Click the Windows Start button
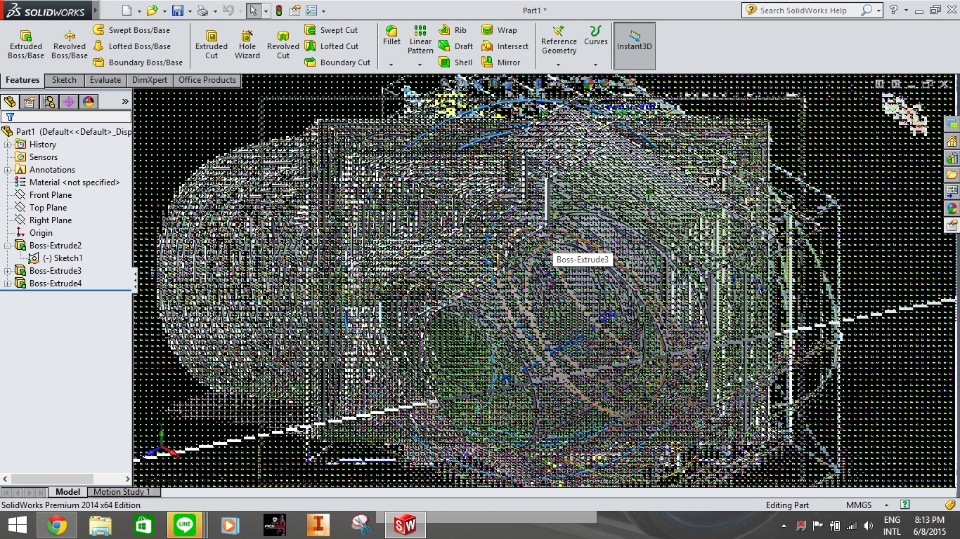960x539 pixels. tap(17, 526)
